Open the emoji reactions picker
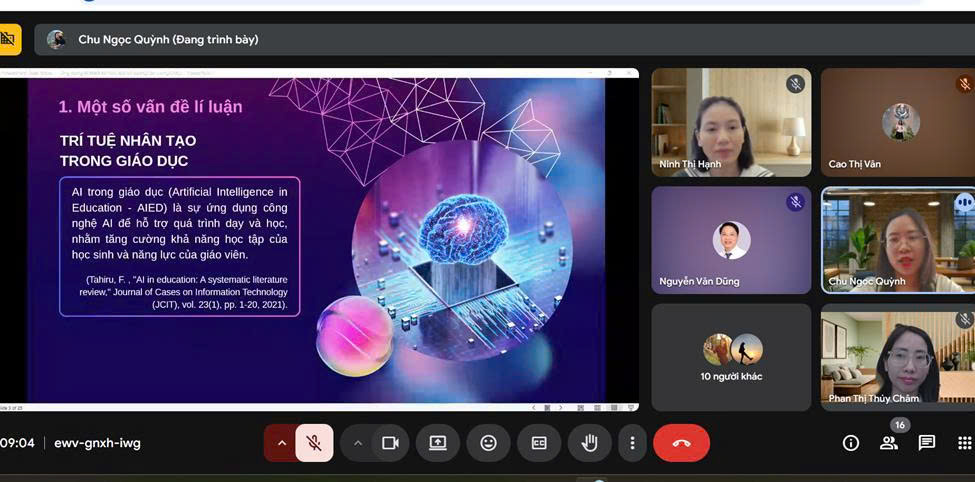Screen dimensions: 975x482 (488, 443)
